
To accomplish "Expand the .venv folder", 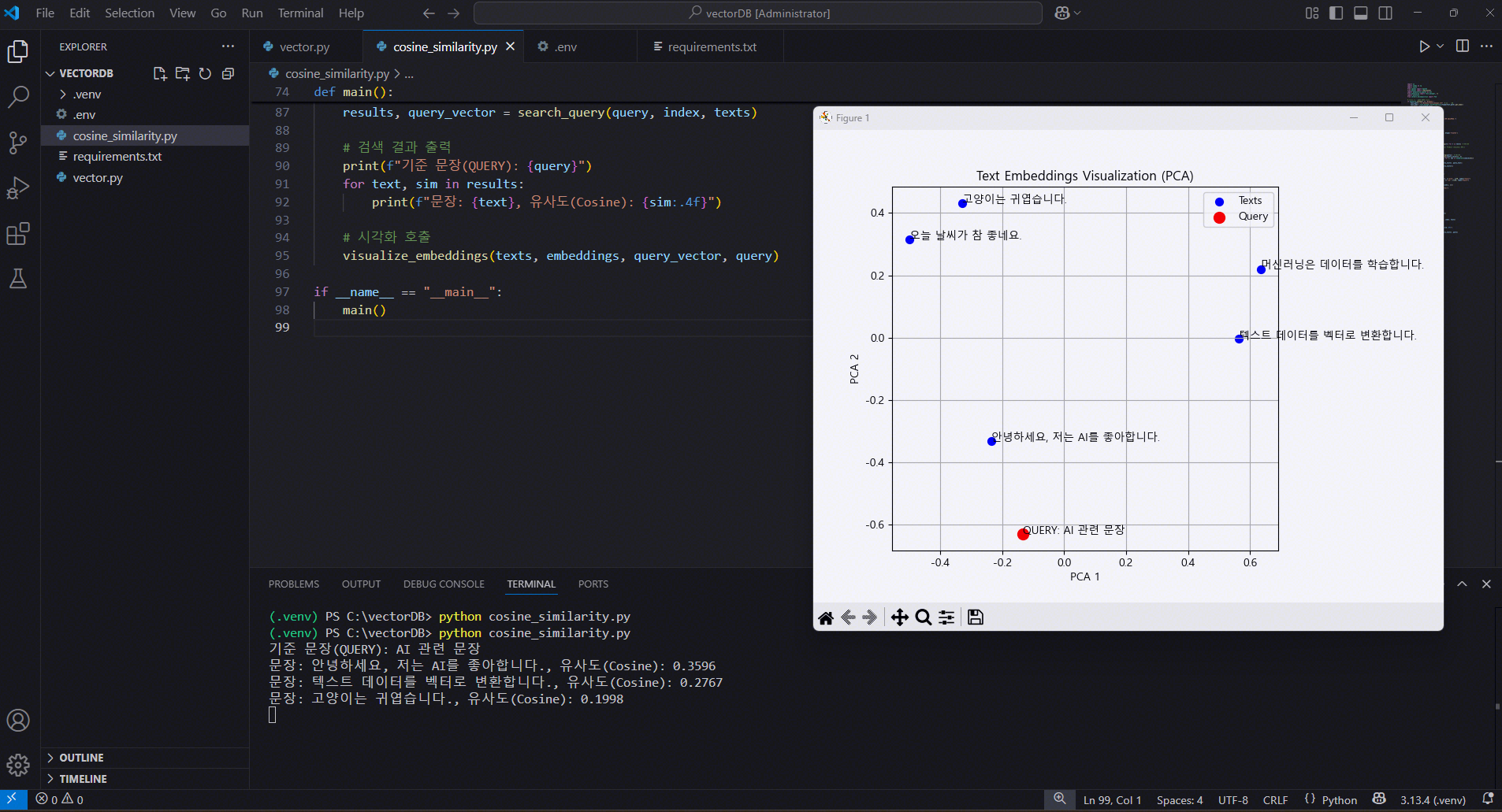I will point(87,94).
